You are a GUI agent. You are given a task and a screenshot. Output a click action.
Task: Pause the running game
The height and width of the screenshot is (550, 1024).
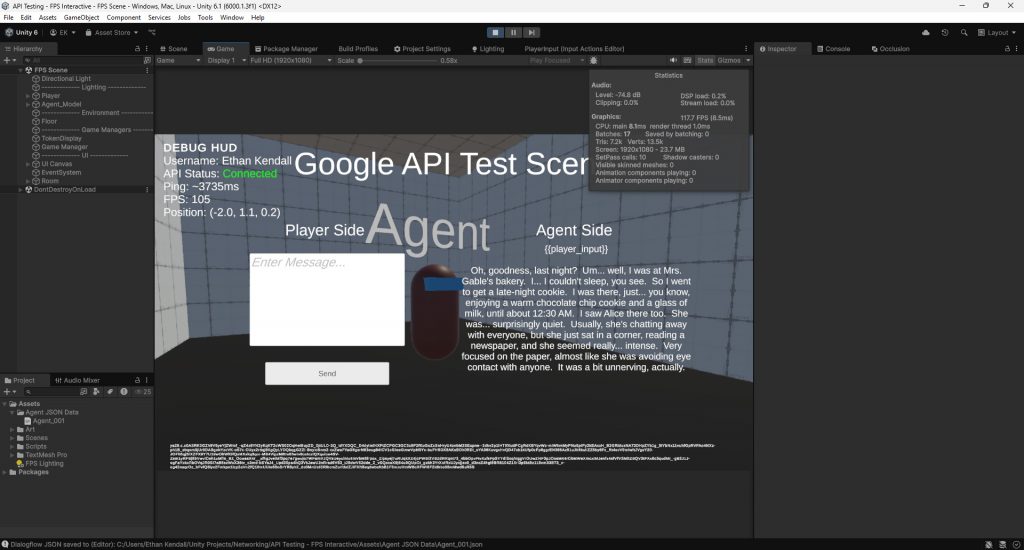512,32
